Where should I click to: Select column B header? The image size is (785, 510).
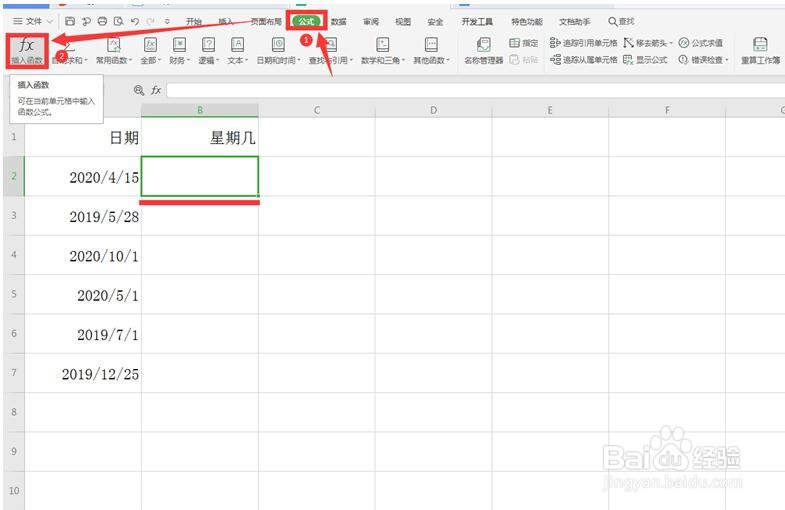coord(200,110)
